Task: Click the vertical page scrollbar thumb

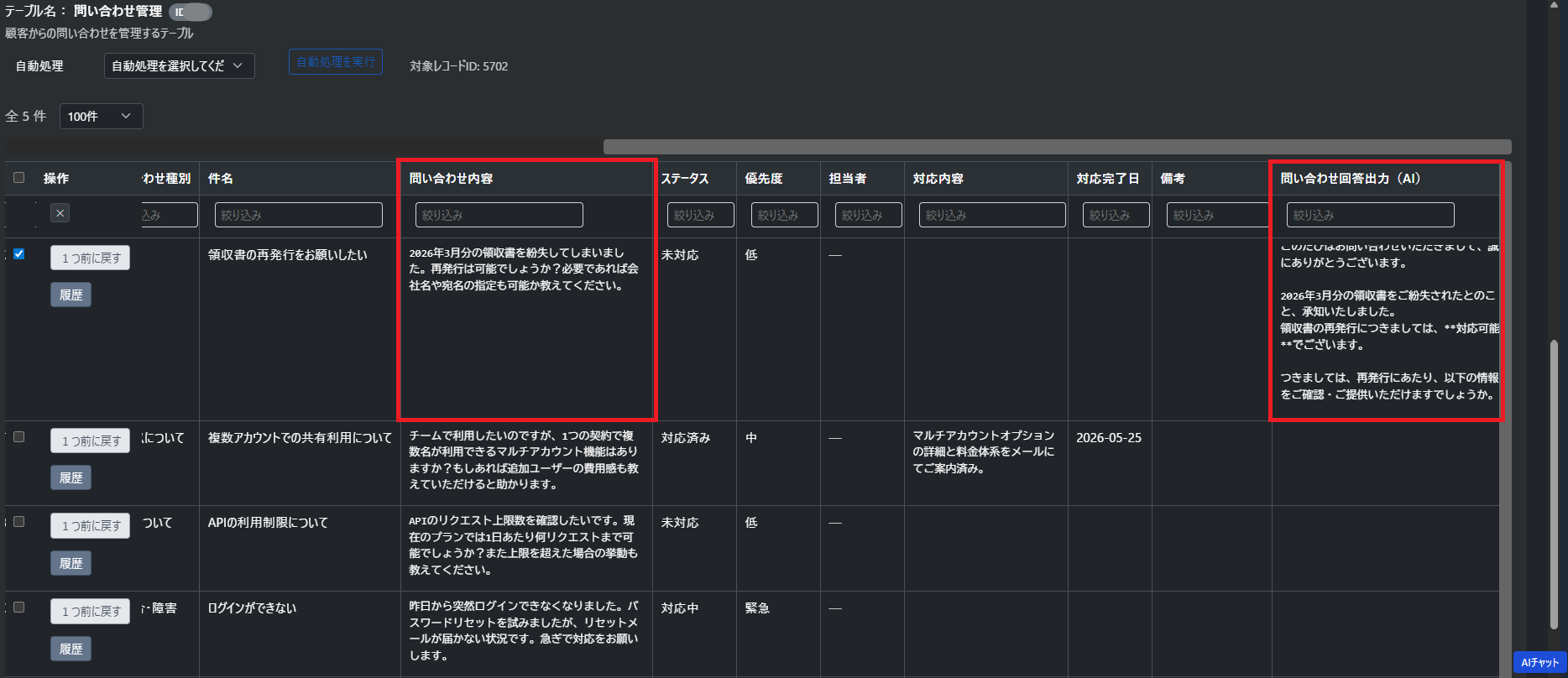Action: 1554,483
